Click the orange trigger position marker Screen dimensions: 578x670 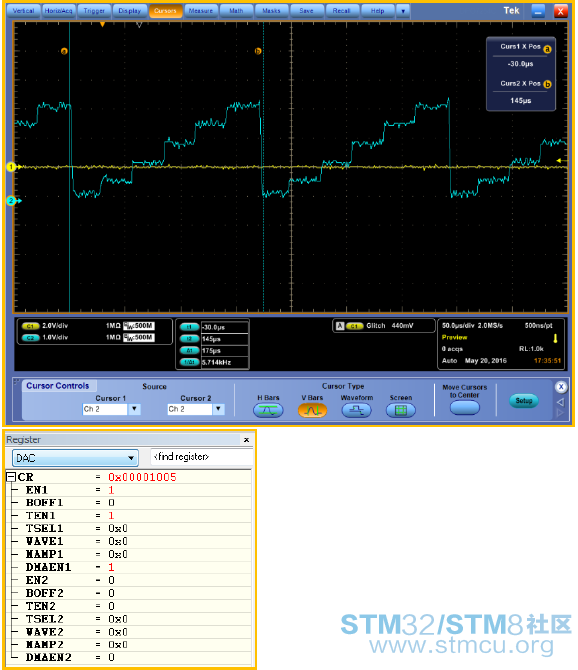coord(102,25)
